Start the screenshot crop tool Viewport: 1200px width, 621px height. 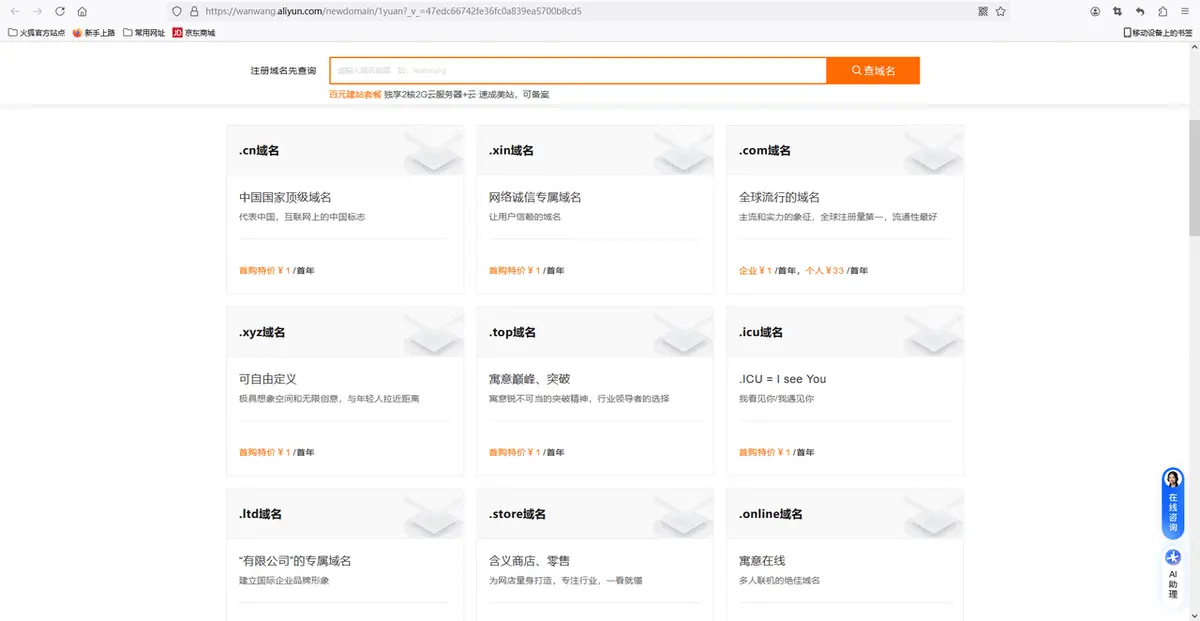1117,11
